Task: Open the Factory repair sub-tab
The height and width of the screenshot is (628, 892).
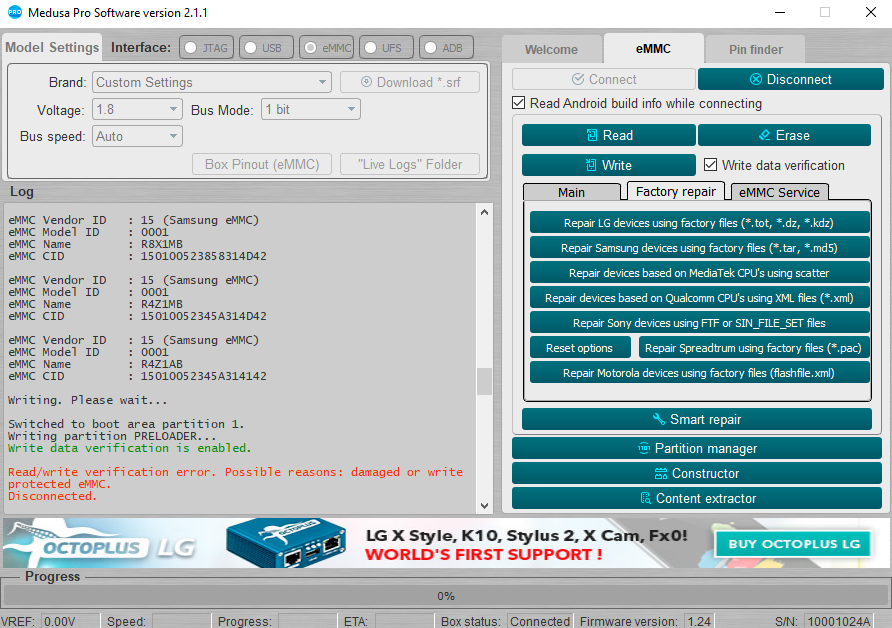Action: click(675, 191)
